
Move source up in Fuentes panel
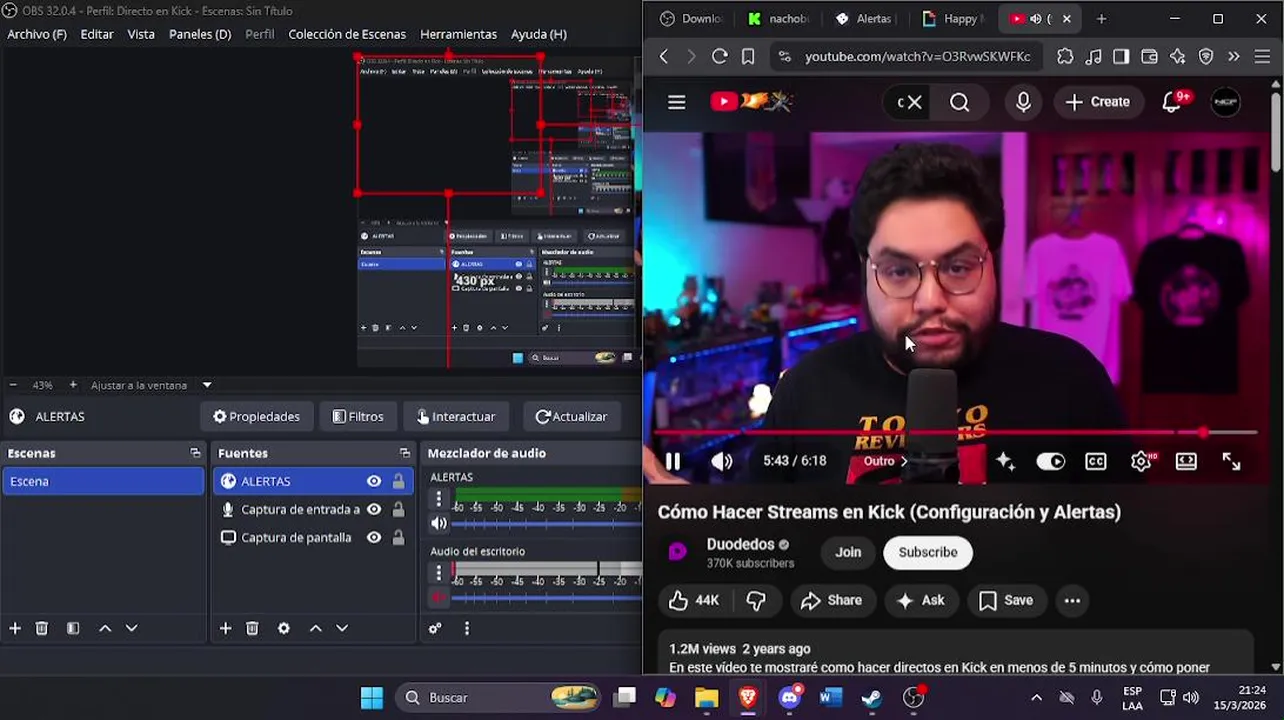coord(316,628)
